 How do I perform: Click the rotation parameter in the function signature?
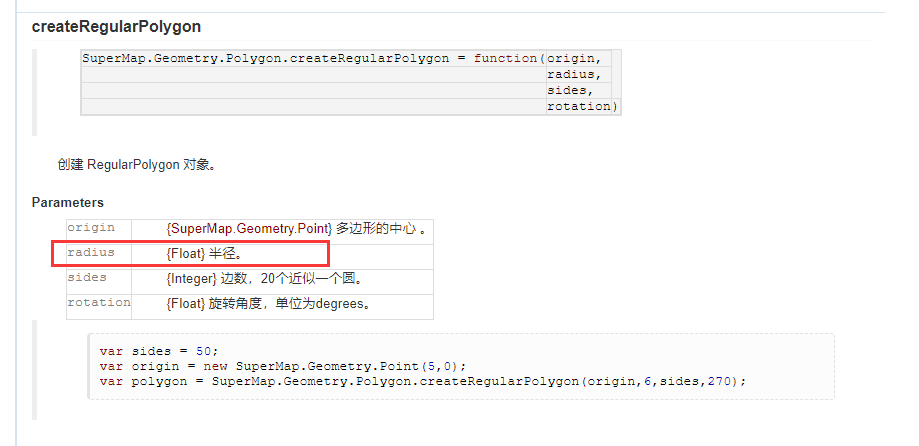578,106
